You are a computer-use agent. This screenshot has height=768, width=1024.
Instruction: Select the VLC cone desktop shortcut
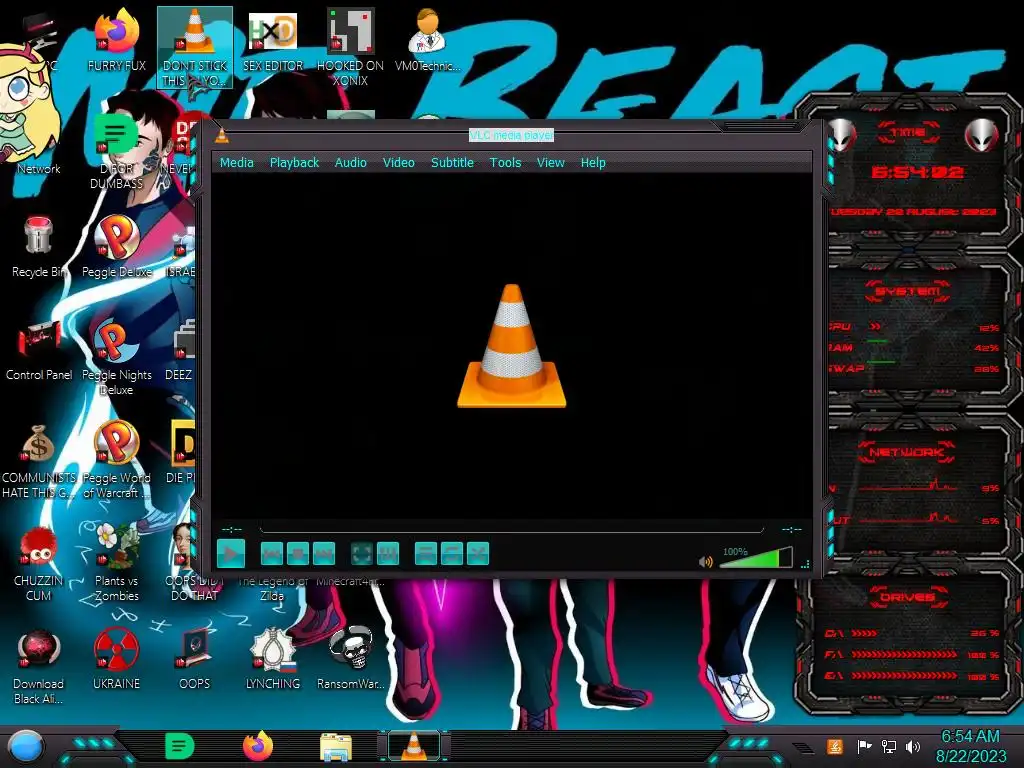[x=195, y=48]
